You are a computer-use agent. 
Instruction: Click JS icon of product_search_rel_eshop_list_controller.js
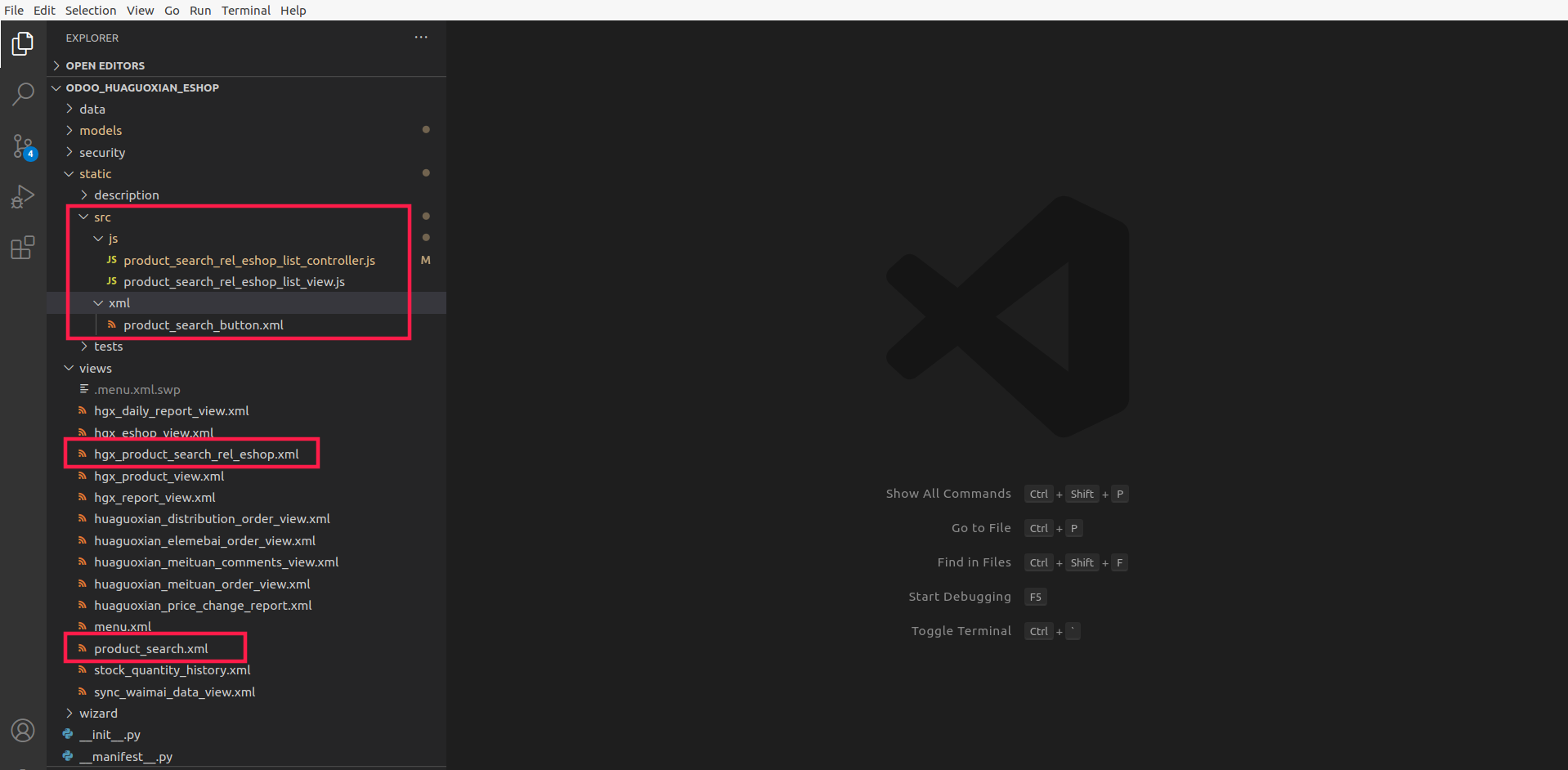(x=111, y=260)
